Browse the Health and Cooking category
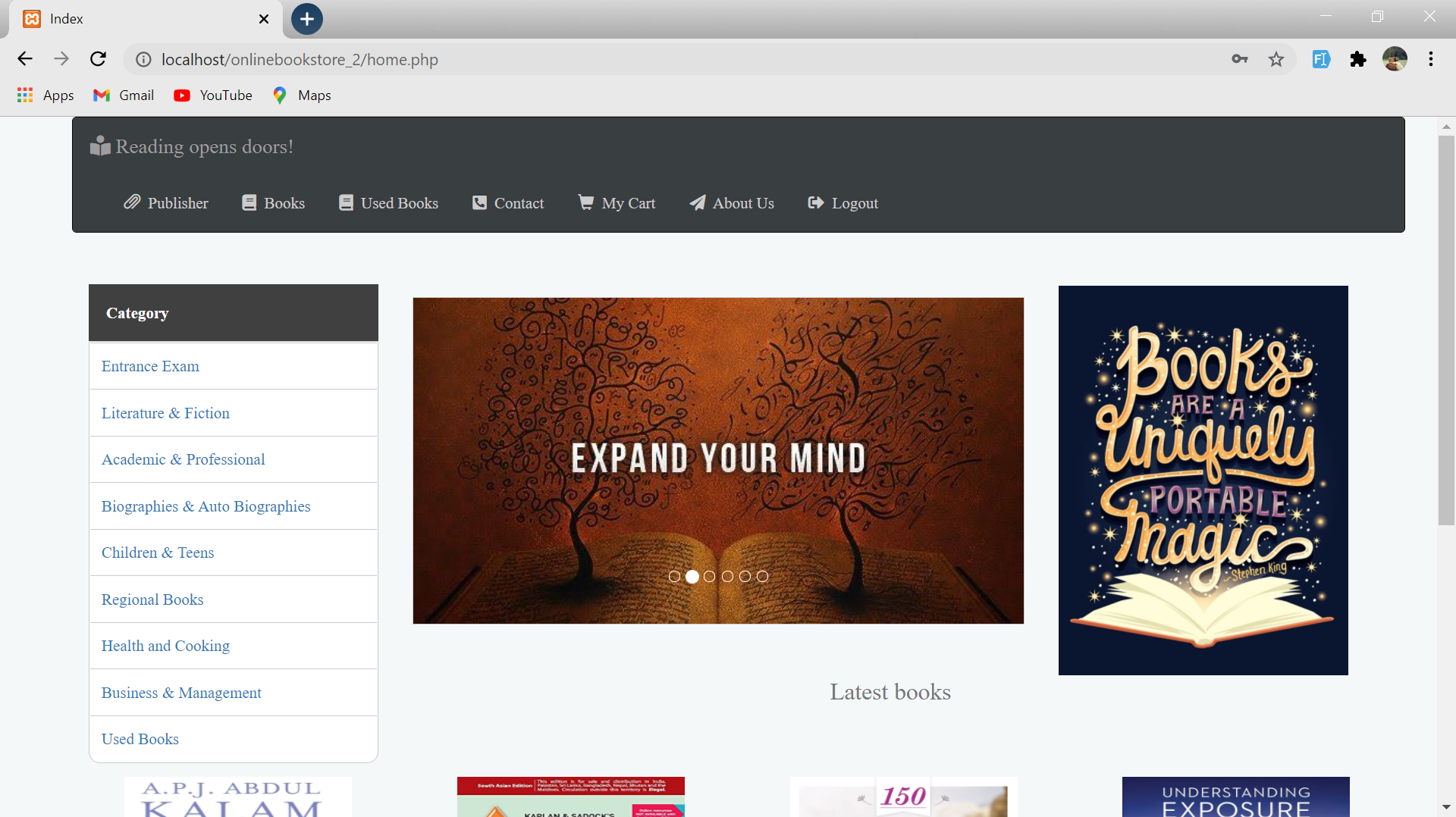Image resolution: width=1456 pixels, height=817 pixels. [165, 645]
